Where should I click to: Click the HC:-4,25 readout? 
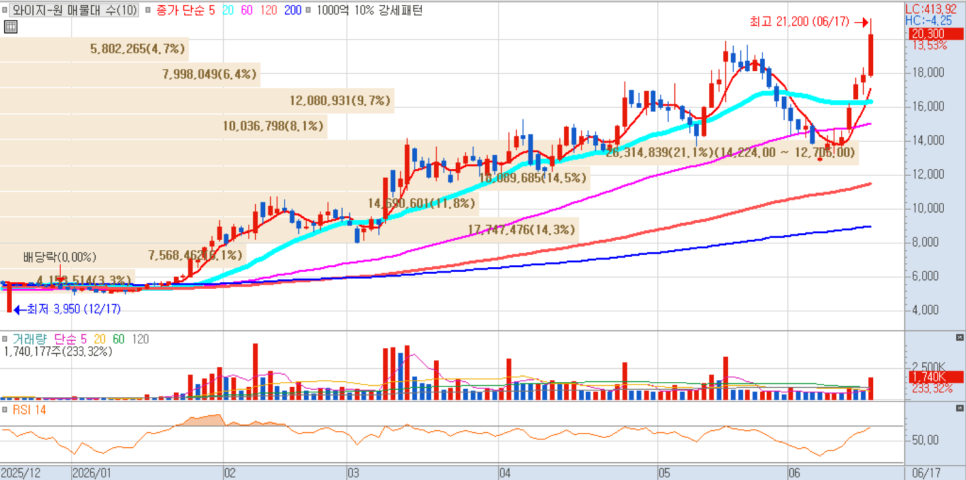930,20
